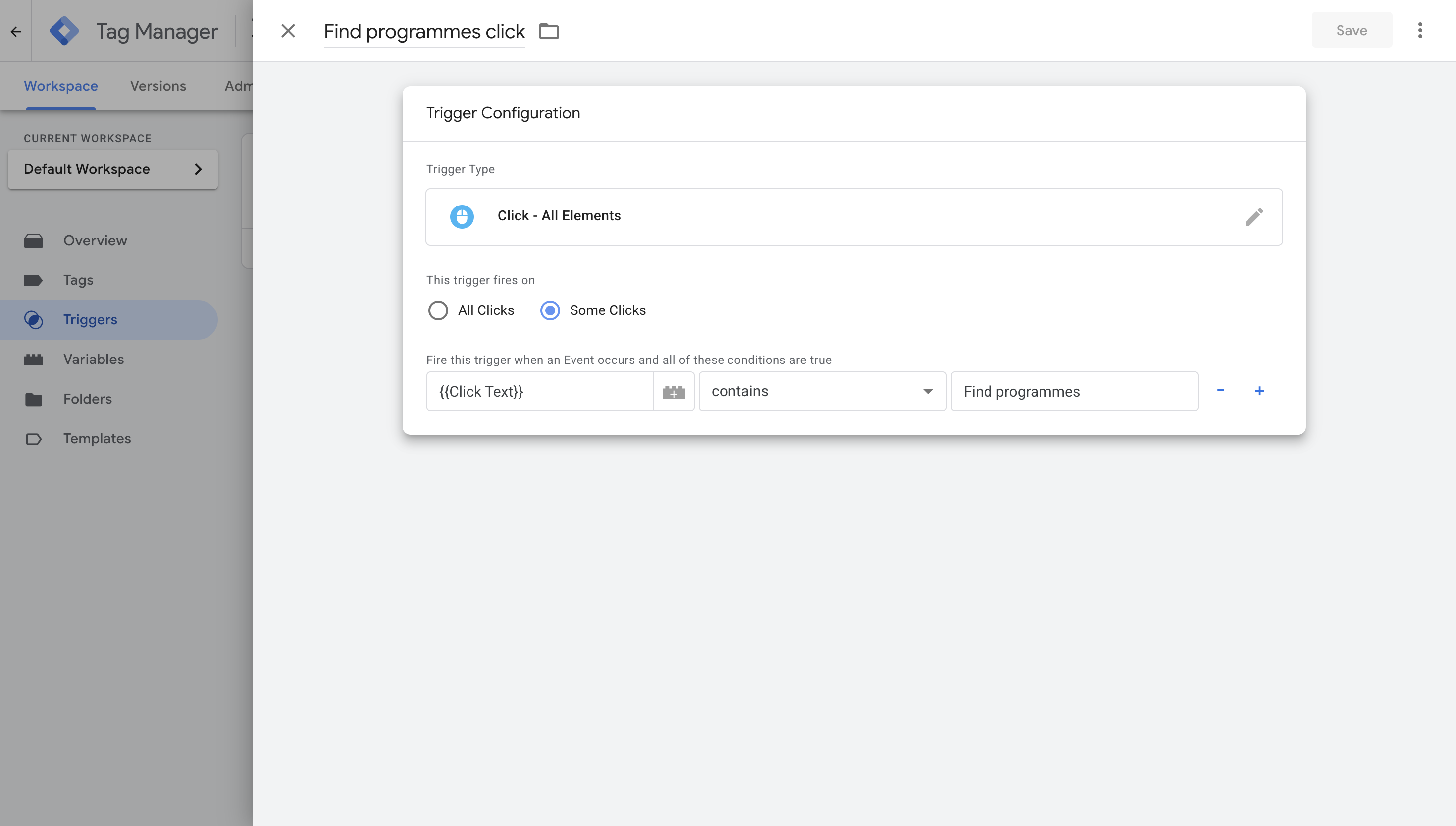Switch to the Admin tab
This screenshot has height=826, width=1456.
(238, 86)
